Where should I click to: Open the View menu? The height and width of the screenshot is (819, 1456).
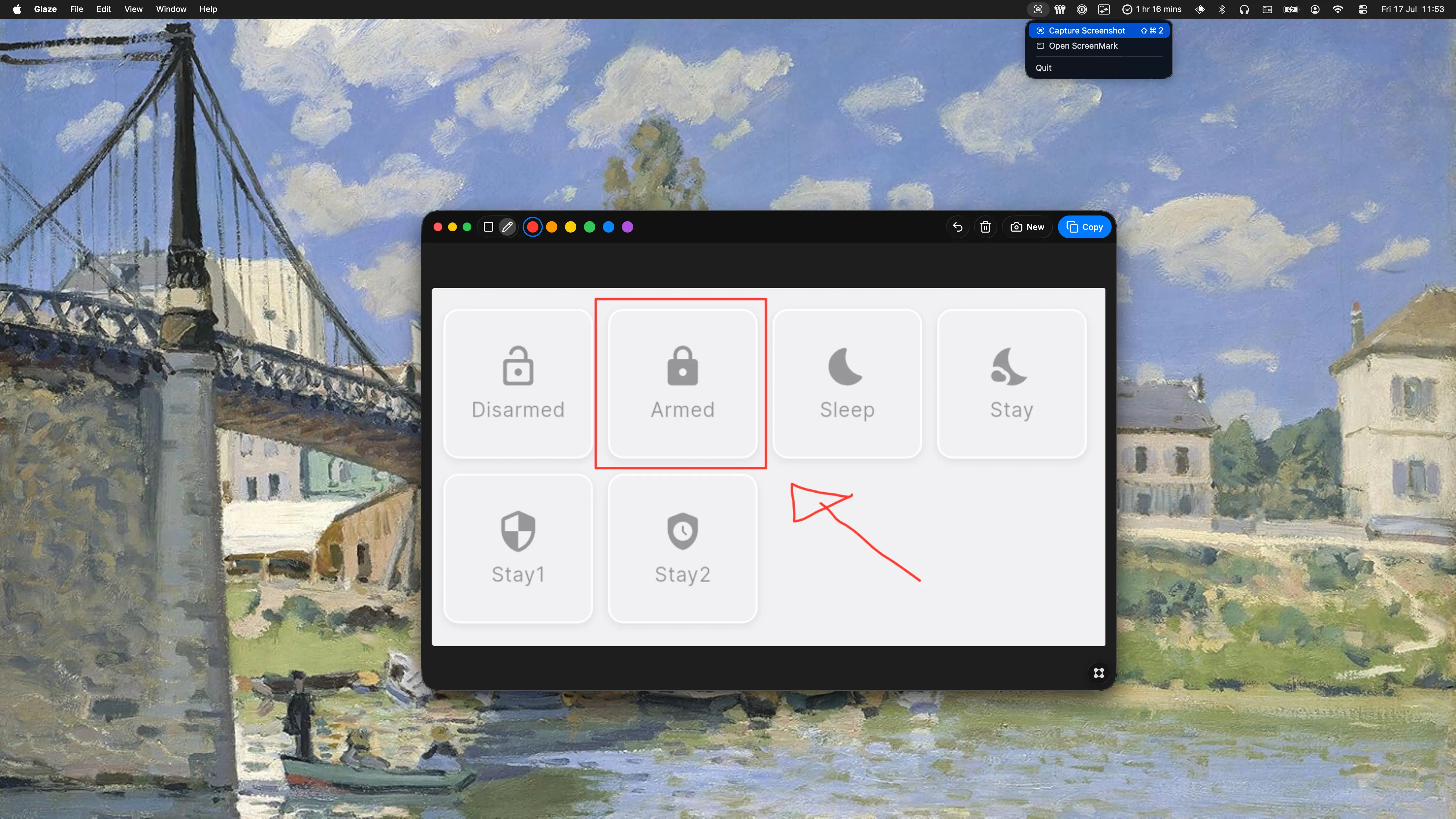tap(133, 9)
